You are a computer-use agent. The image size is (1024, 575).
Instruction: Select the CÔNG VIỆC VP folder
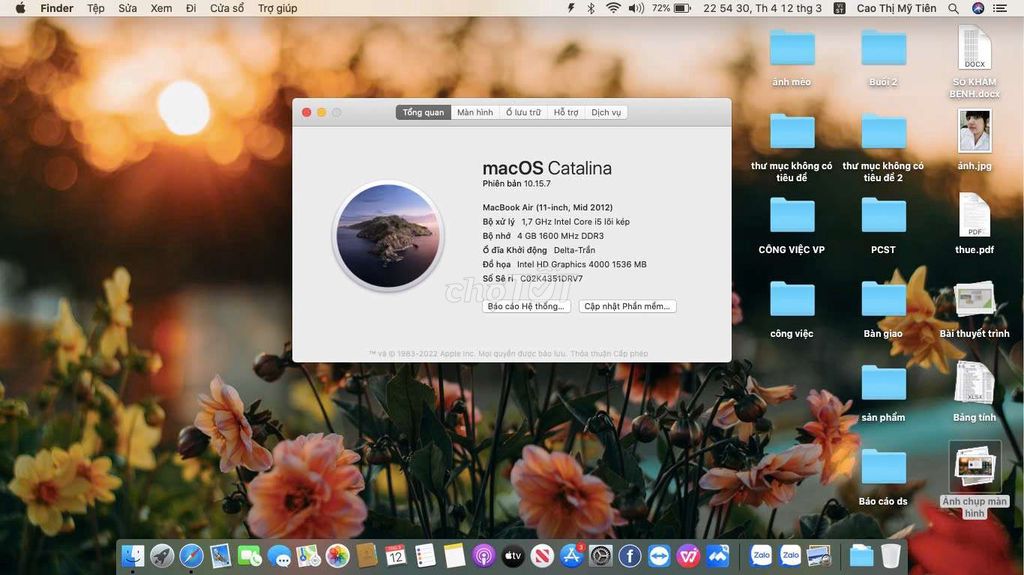[x=792, y=225]
